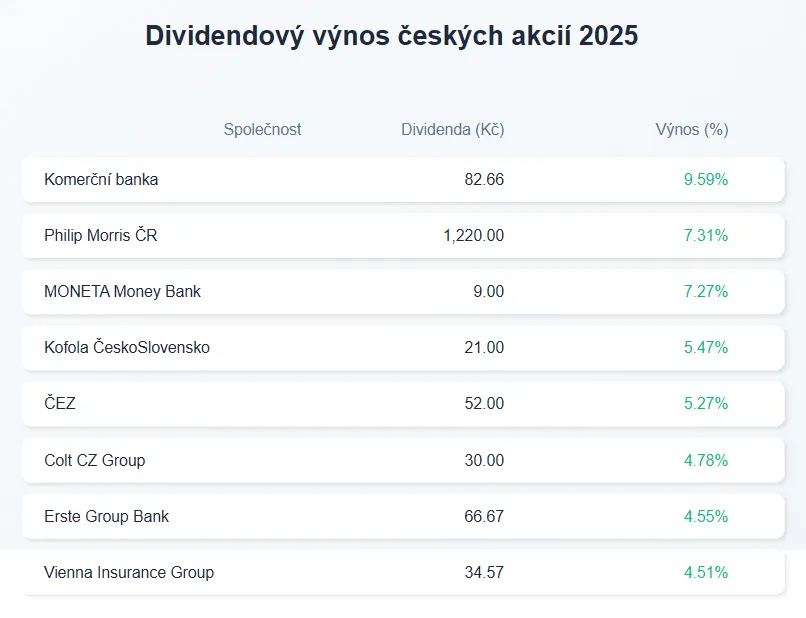Viewport: 806px width, 618px height.
Task: Click the Výnos (%) column header
Action: click(691, 130)
